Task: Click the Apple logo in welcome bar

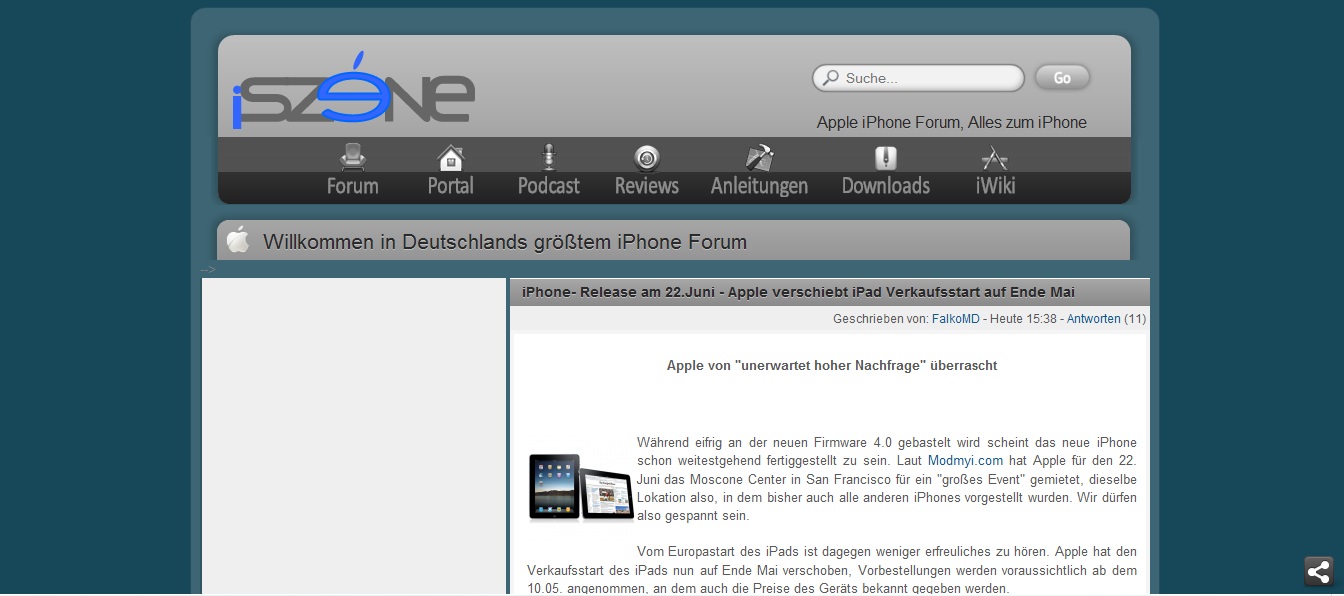Action: tap(238, 240)
